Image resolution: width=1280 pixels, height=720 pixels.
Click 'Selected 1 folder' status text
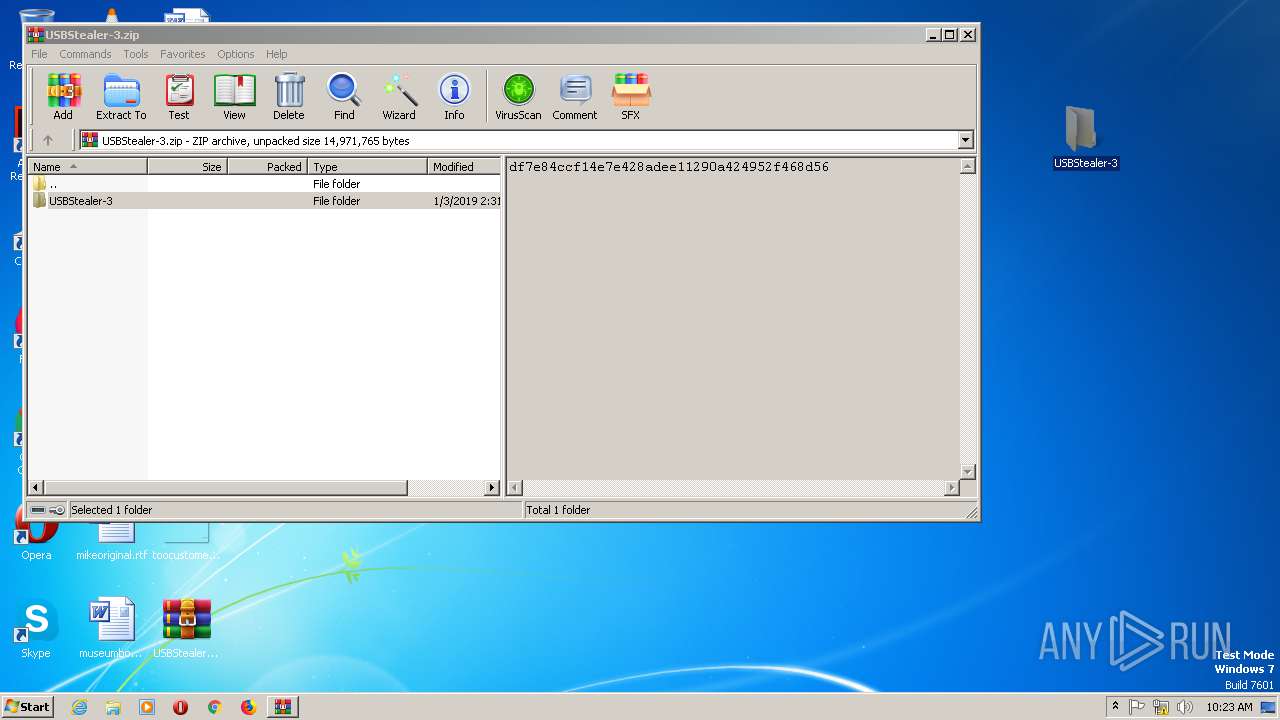[111, 510]
